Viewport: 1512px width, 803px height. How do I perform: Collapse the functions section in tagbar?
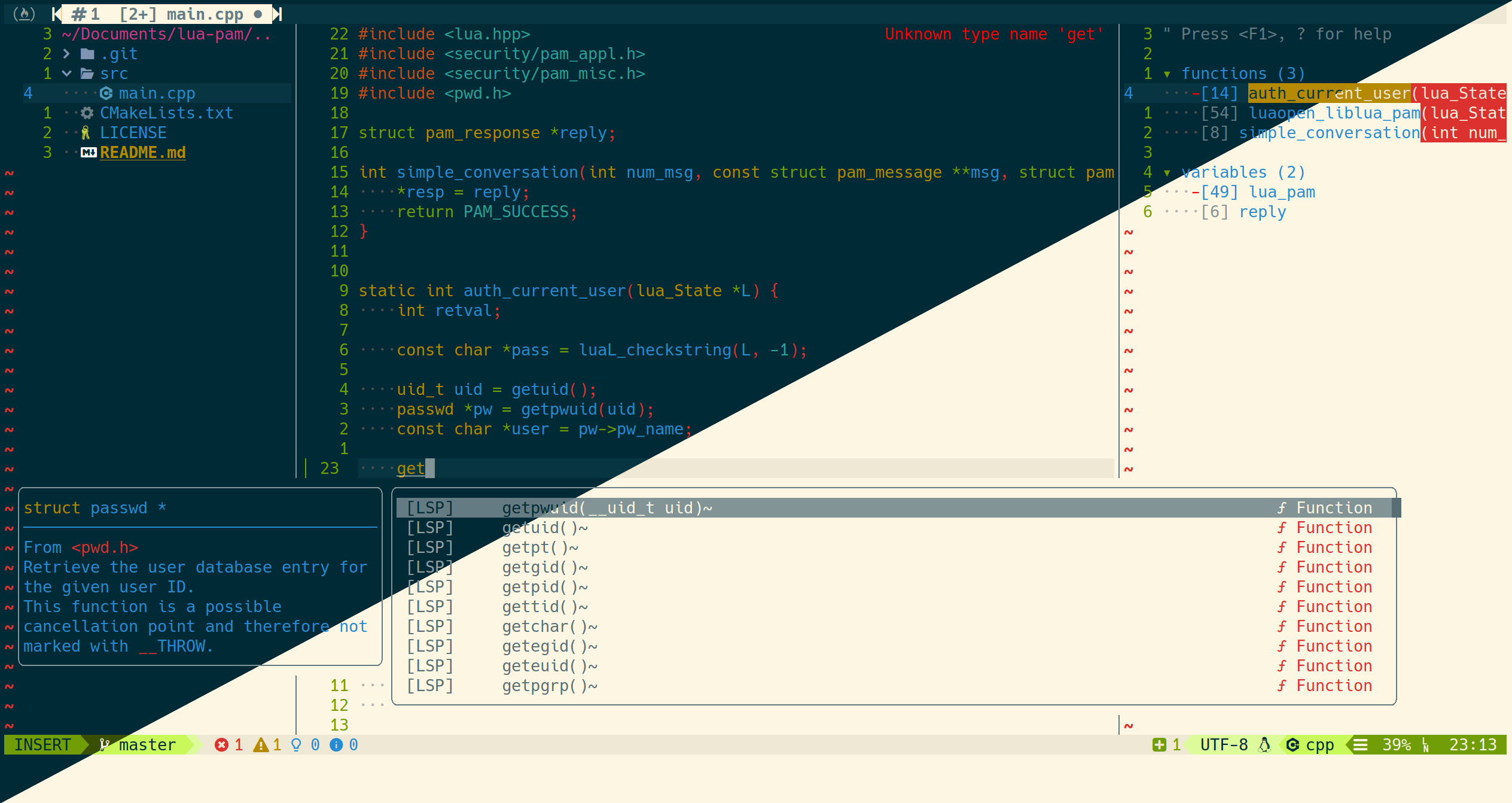(x=1167, y=74)
